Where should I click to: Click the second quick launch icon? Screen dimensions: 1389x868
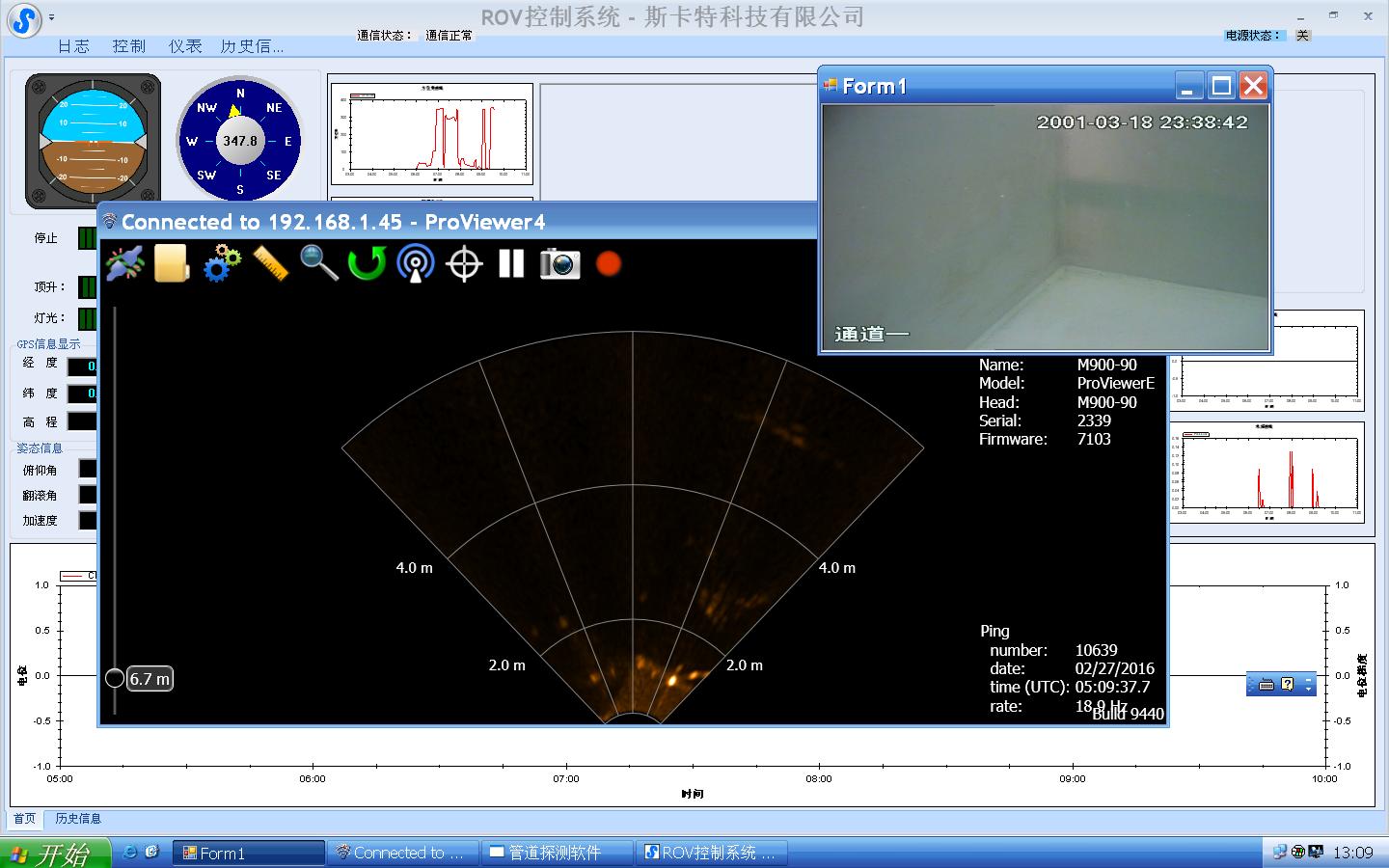(x=151, y=853)
